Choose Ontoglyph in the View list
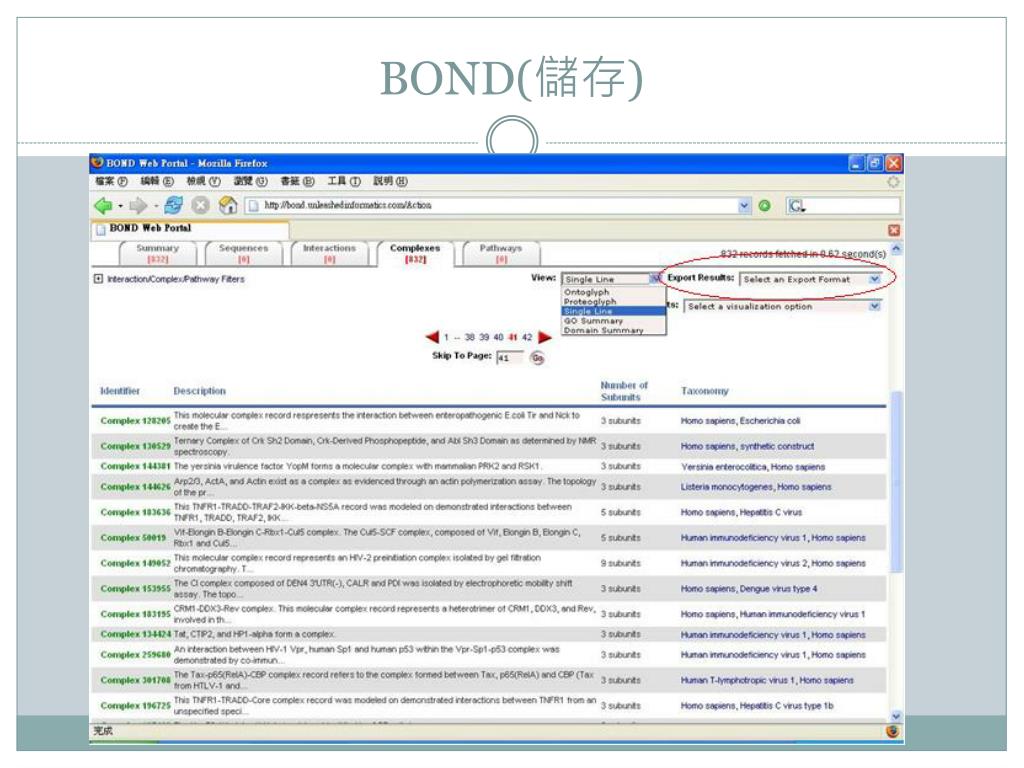The width and height of the screenshot is (1024, 768). tap(586, 292)
